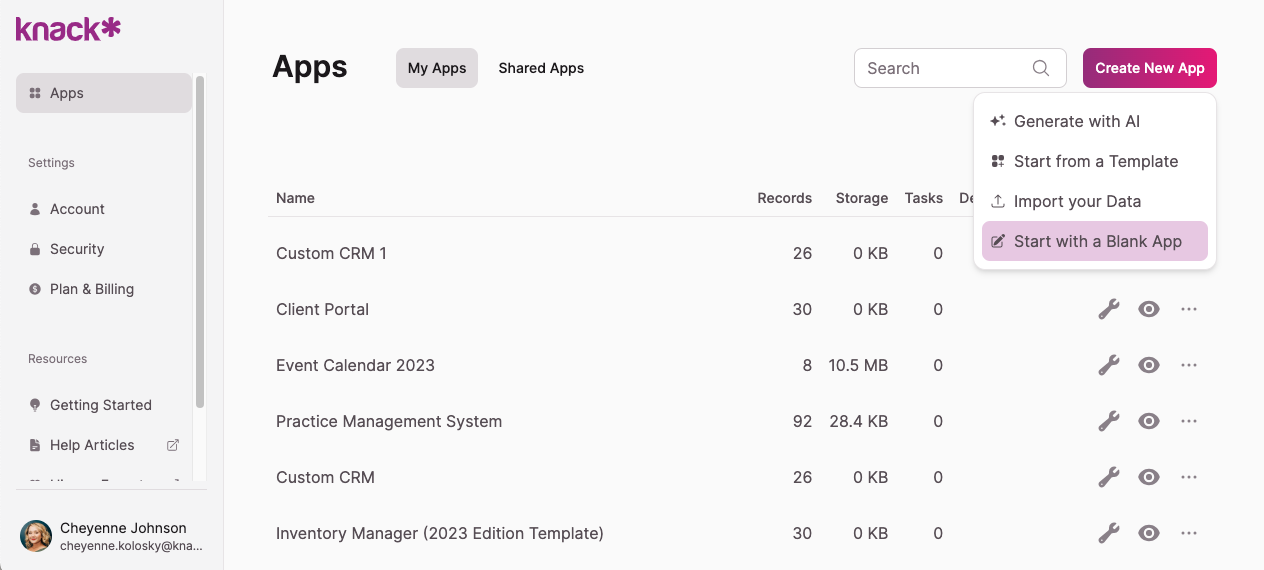
Task: Open more options for Client Portal
Action: pos(1189,309)
